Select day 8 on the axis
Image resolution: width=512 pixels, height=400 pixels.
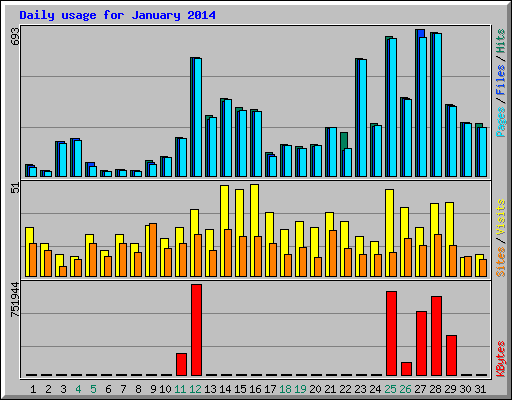click(x=138, y=389)
